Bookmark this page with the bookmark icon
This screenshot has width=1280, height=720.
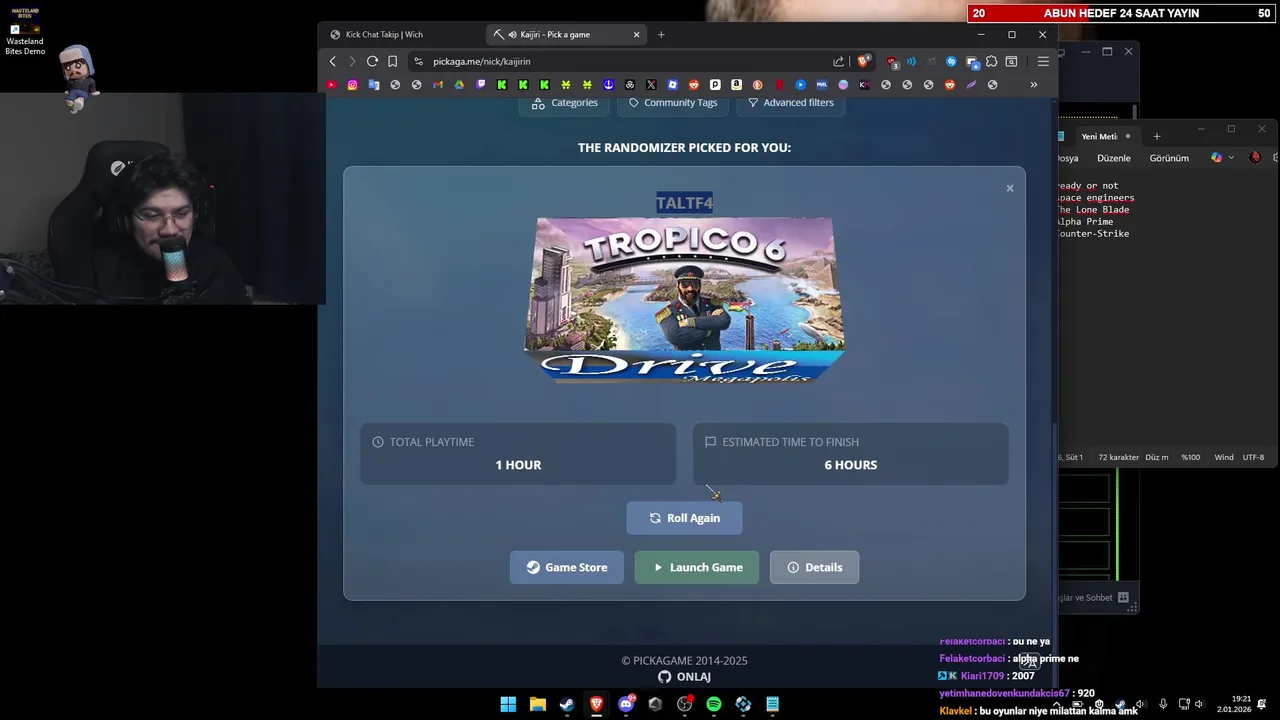pos(392,61)
